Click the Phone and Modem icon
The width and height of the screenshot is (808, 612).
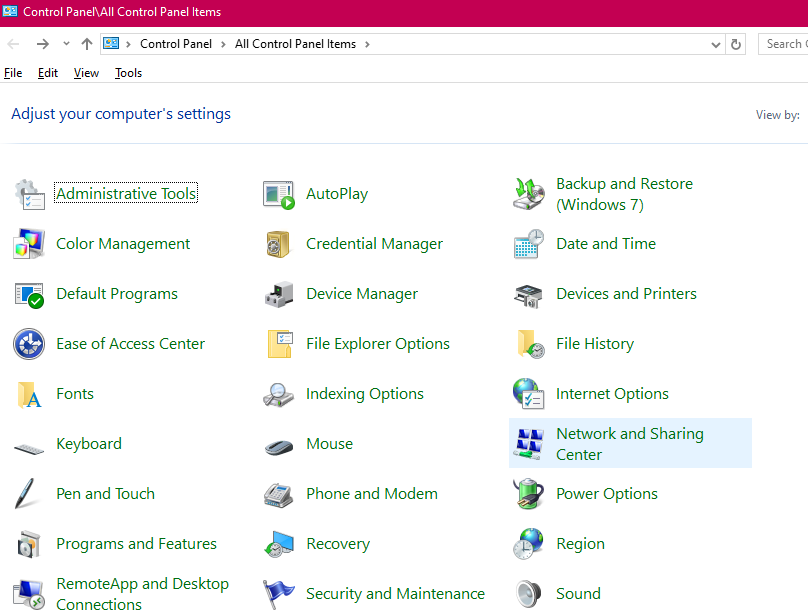click(278, 495)
